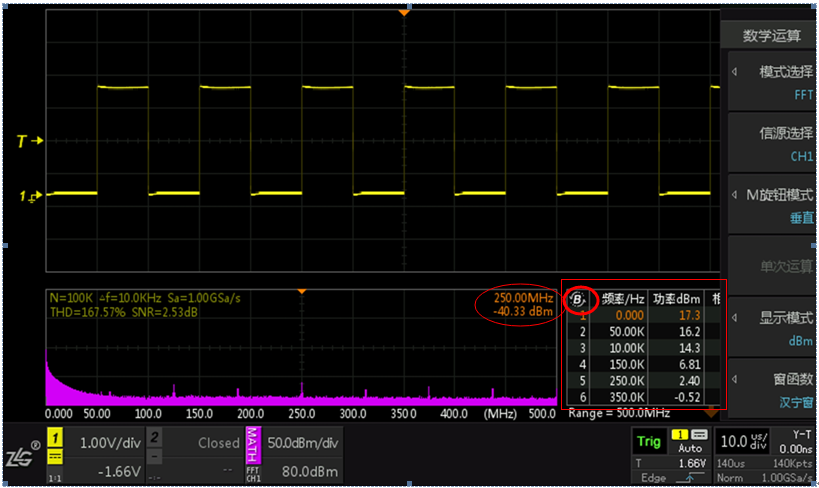Screen dimensions: 819x488
Task: Select the yellow channel 1 badge
Action: 55,437
